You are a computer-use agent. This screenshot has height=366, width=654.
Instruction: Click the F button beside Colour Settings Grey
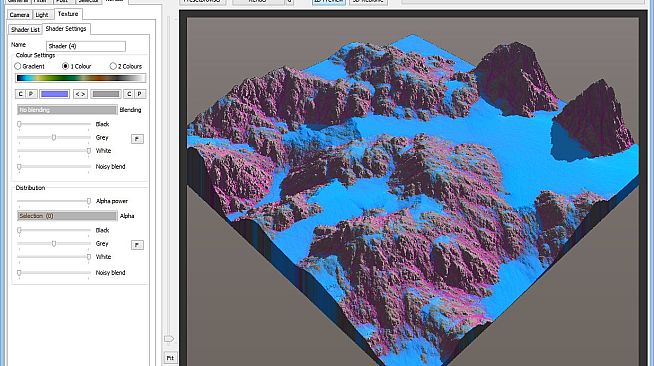click(137, 139)
